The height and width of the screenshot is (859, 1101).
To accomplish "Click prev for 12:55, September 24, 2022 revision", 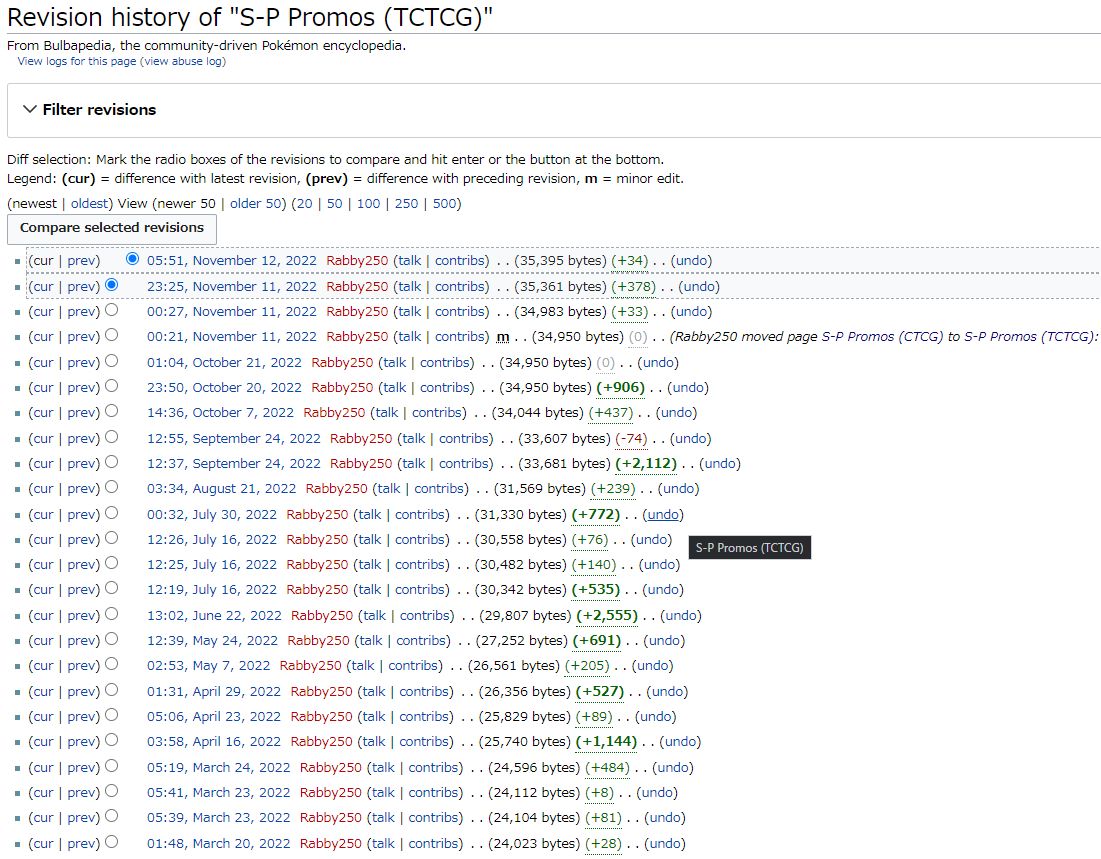I will coord(81,438).
